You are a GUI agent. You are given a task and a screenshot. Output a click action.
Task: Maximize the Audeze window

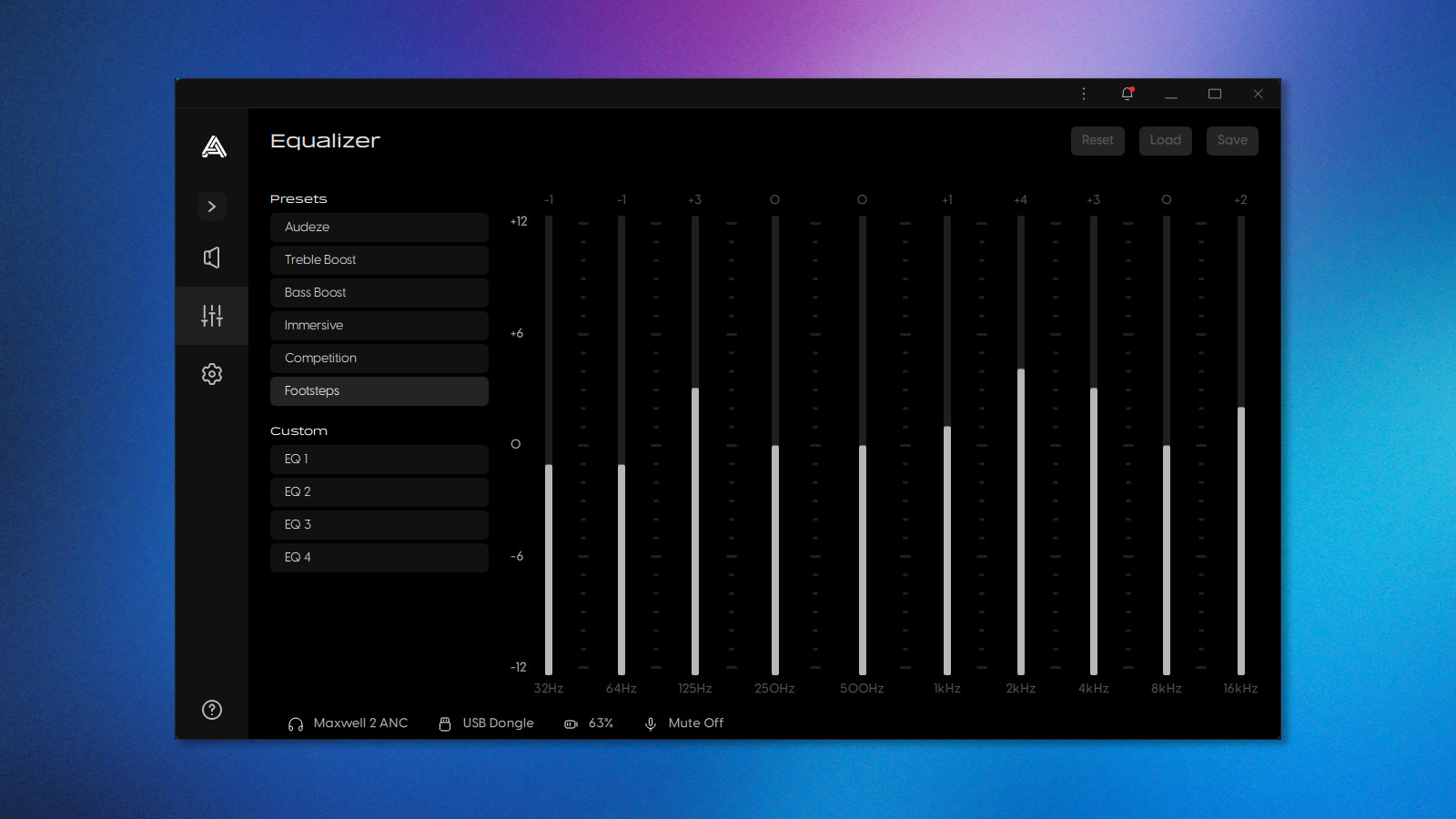1215,94
